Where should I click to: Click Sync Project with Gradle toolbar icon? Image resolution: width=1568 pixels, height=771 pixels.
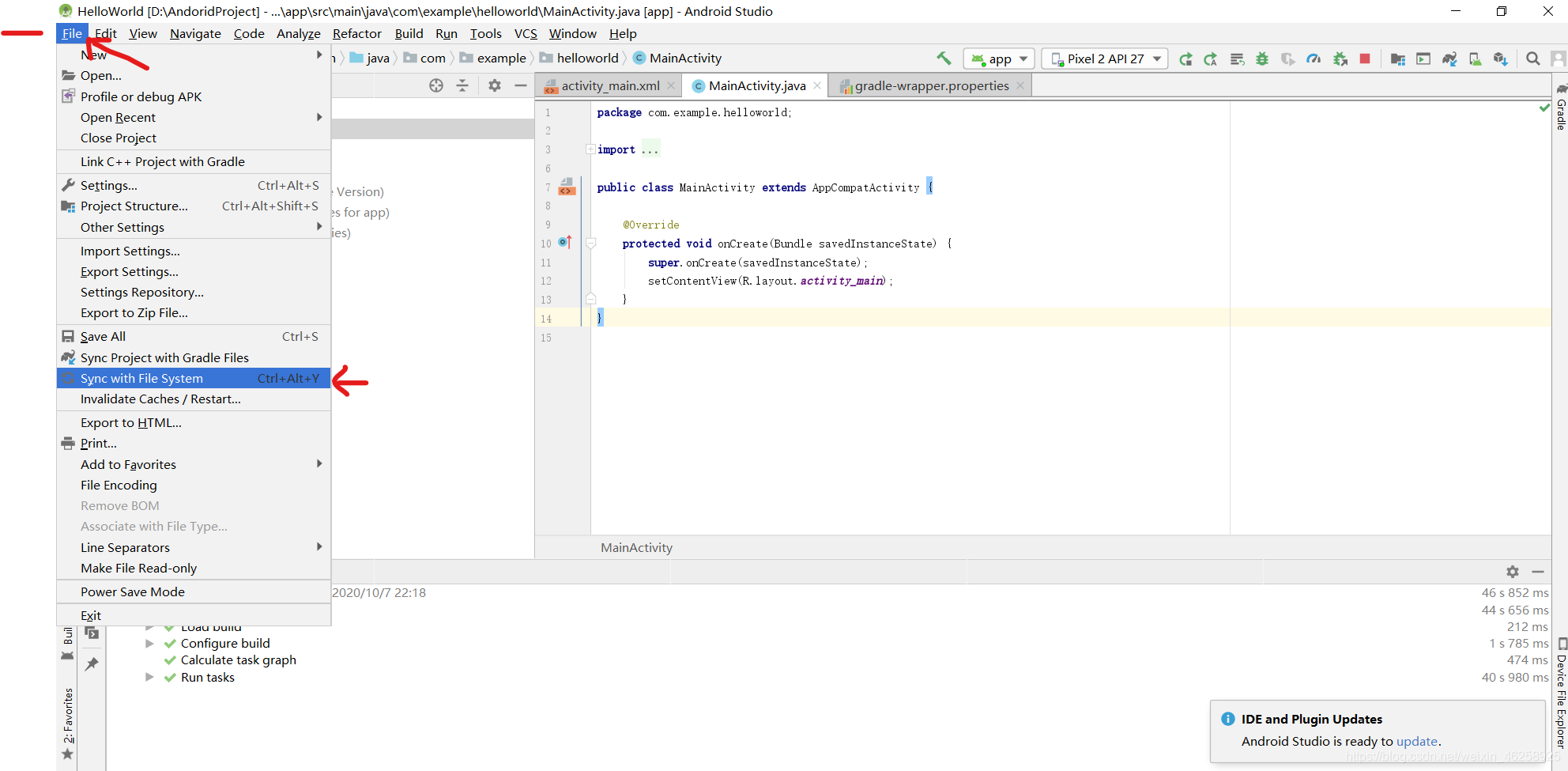pos(1449,59)
